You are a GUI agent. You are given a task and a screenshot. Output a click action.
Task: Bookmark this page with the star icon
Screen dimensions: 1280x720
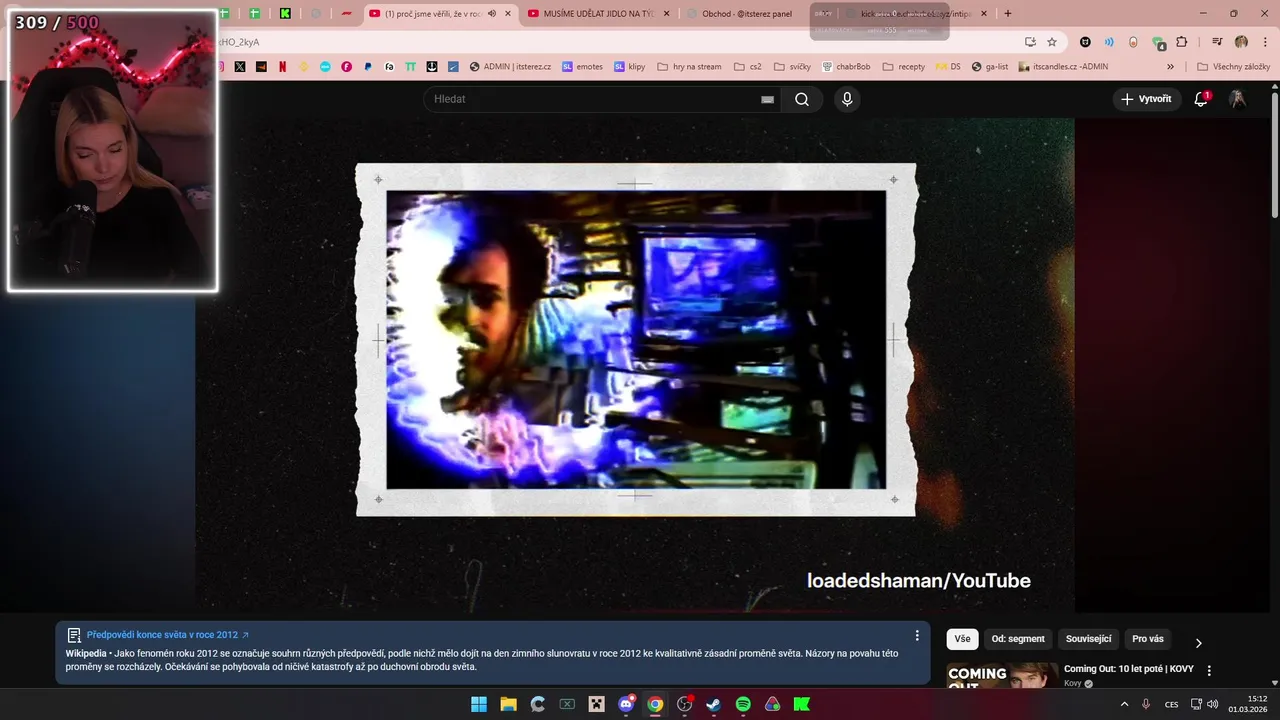(x=1052, y=42)
